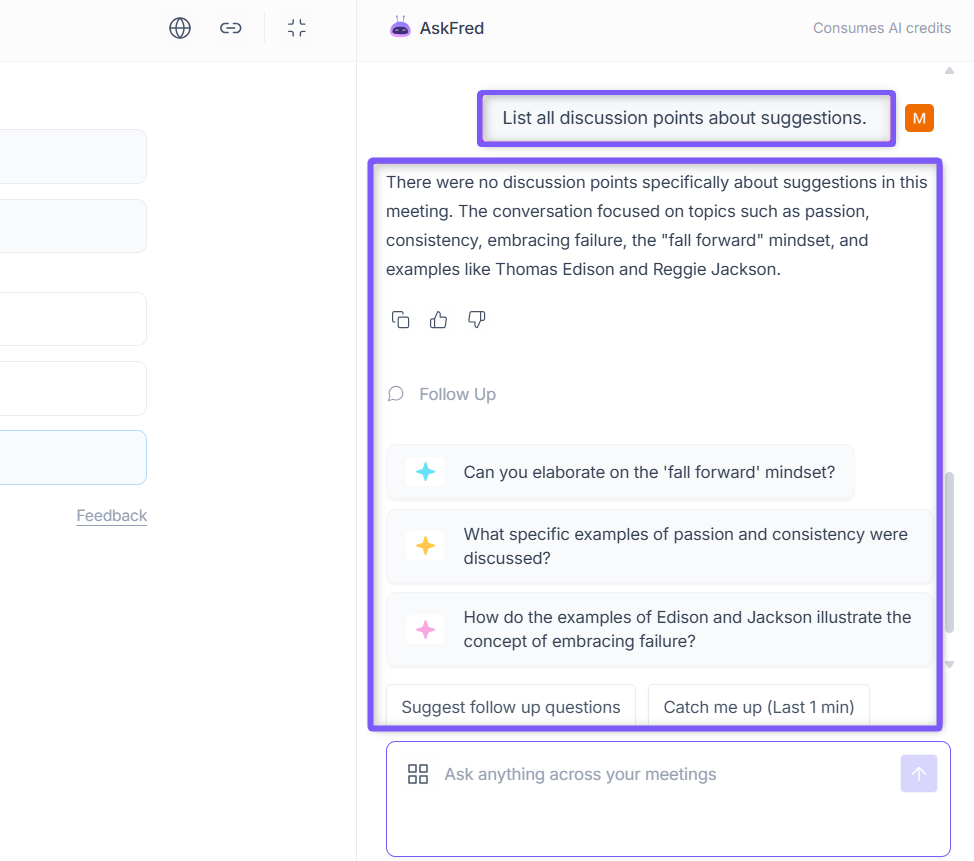The image size is (974, 861).
Task: Click the globe language icon
Action: (180, 28)
